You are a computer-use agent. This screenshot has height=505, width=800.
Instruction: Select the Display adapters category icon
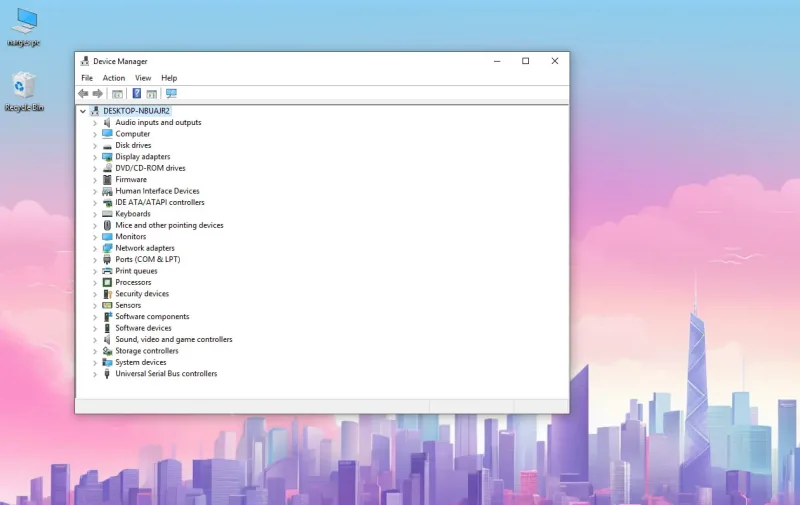pos(107,157)
